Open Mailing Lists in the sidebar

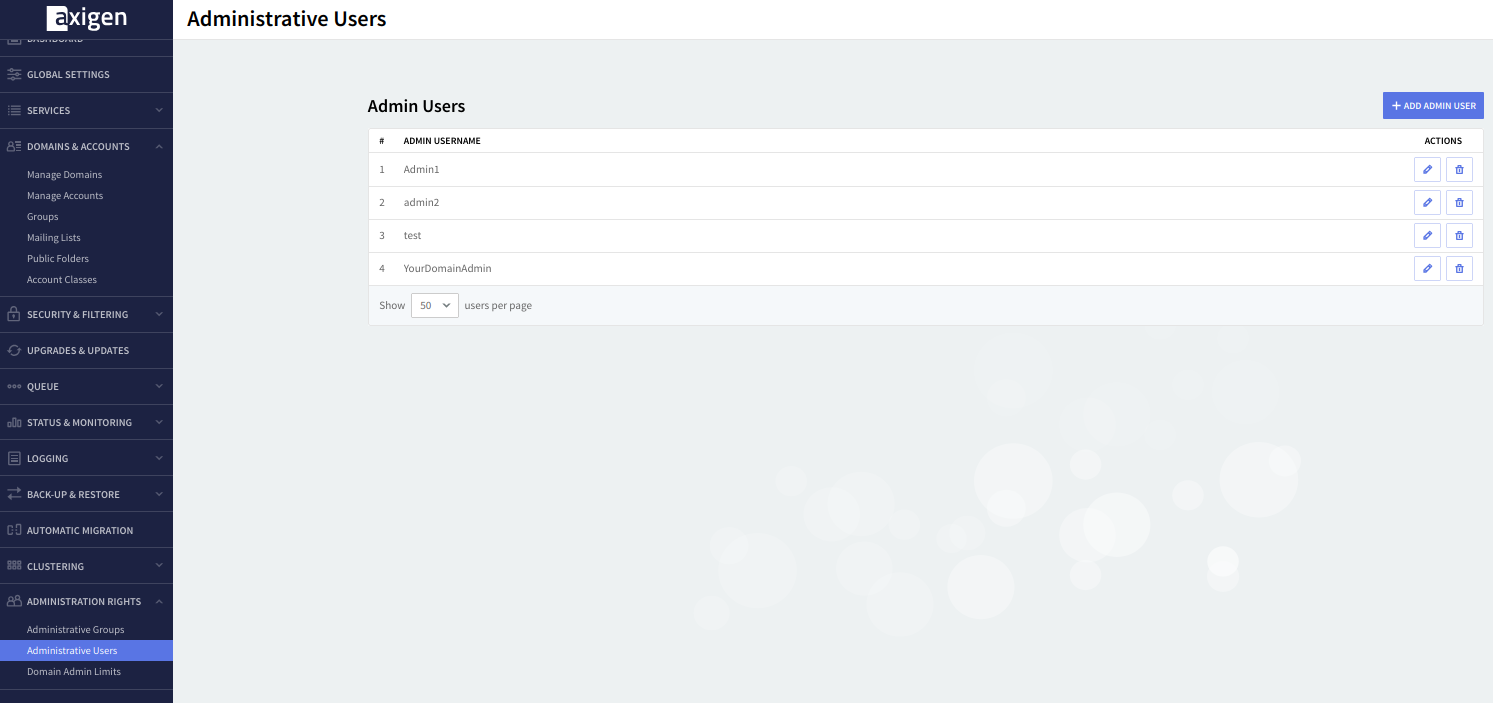[x=53, y=238]
